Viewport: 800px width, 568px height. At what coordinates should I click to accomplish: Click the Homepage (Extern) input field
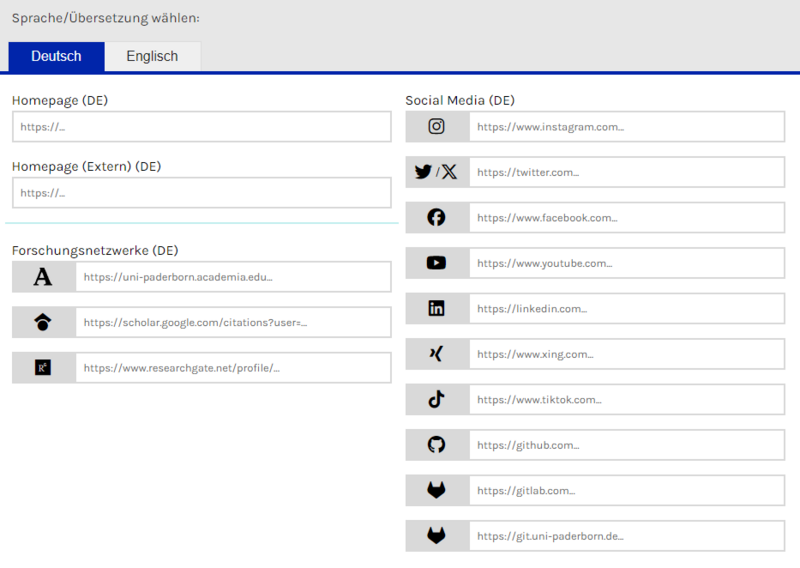[201, 193]
